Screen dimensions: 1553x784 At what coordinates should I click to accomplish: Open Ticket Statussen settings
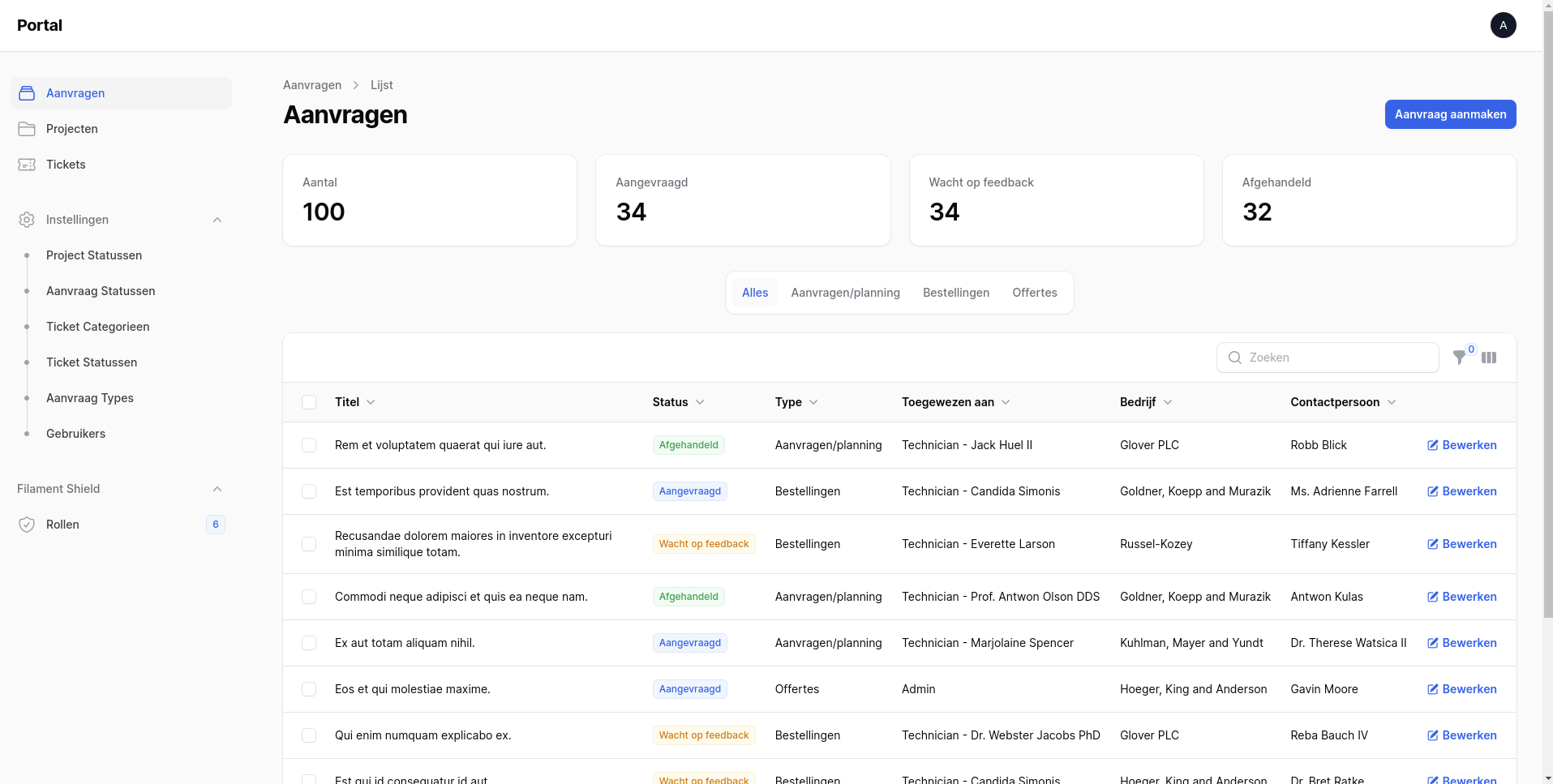121,362
